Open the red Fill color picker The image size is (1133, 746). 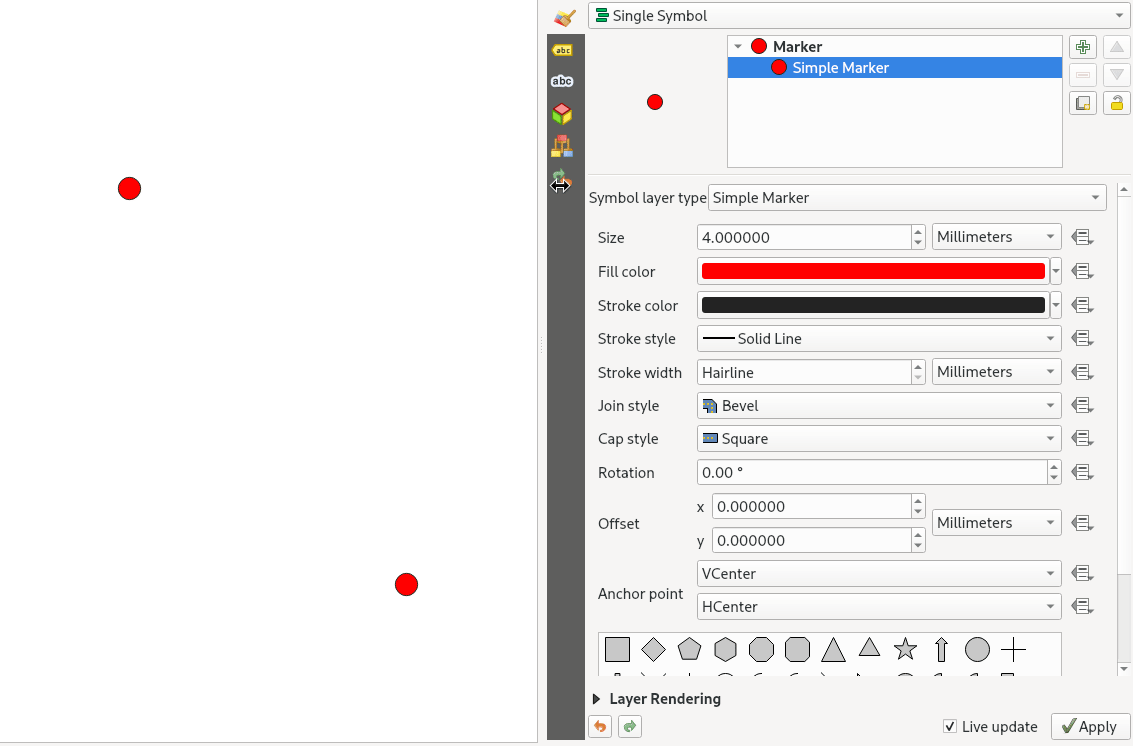click(x=873, y=272)
